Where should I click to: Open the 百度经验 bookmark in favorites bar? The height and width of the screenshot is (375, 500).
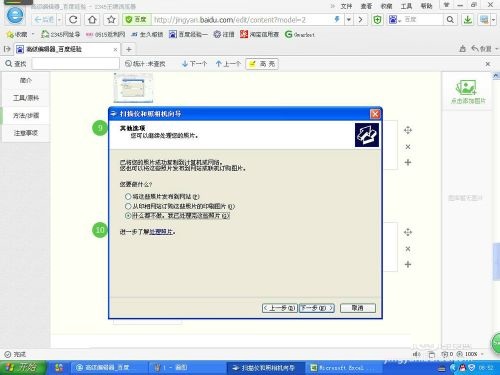(x=188, y=34)
